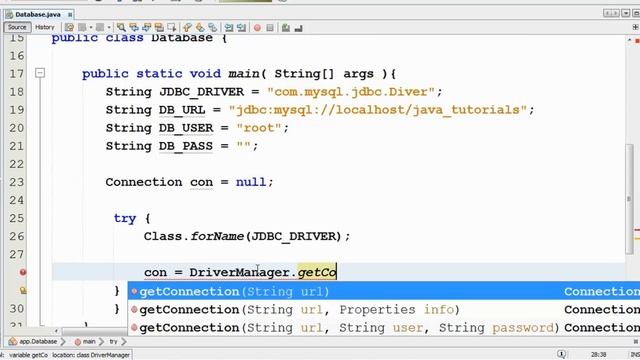Click the red error stripe indicator

point(637,41)
